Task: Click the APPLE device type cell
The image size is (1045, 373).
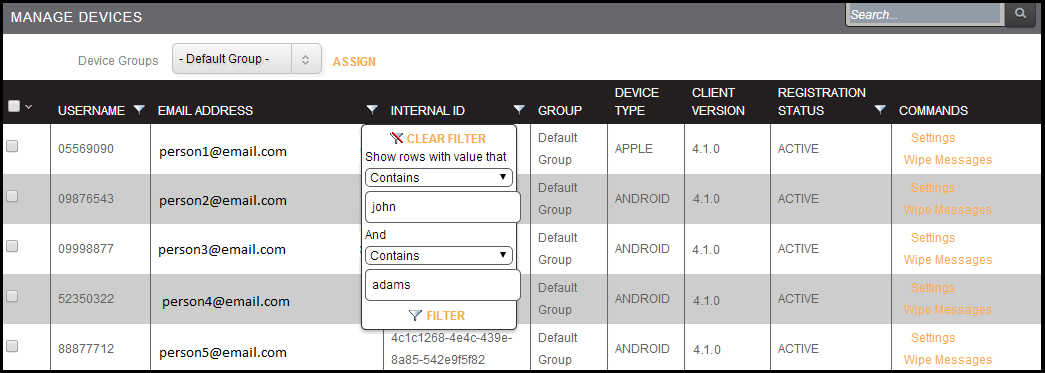Action: (x=634, y=149)
